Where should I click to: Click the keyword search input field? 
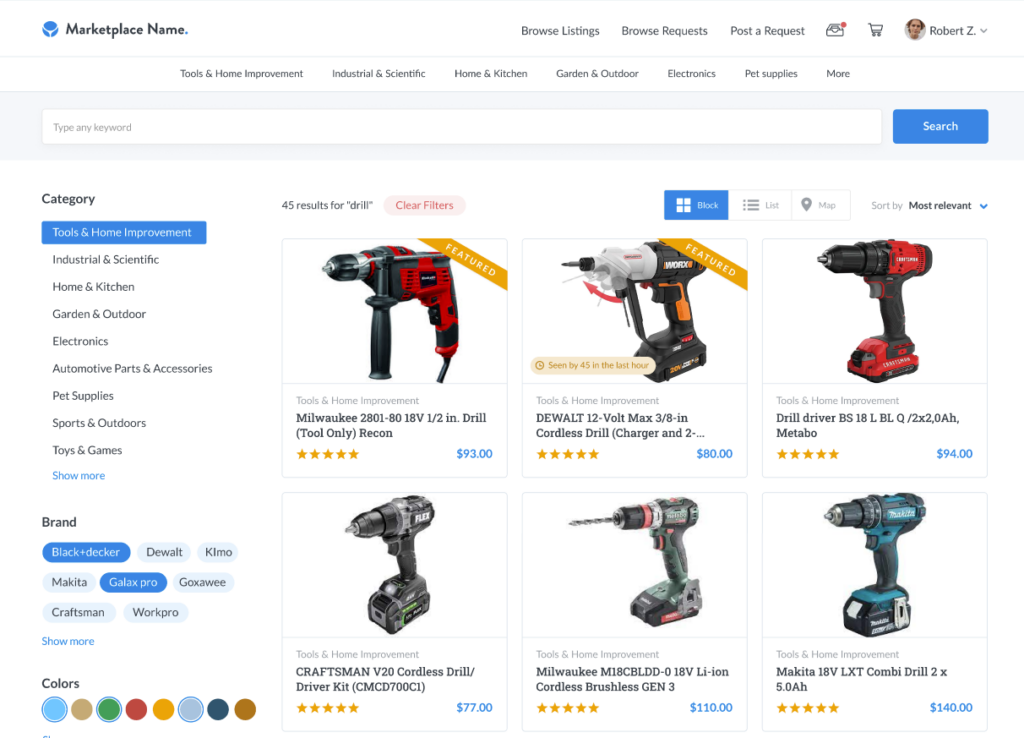pos(462,127)
